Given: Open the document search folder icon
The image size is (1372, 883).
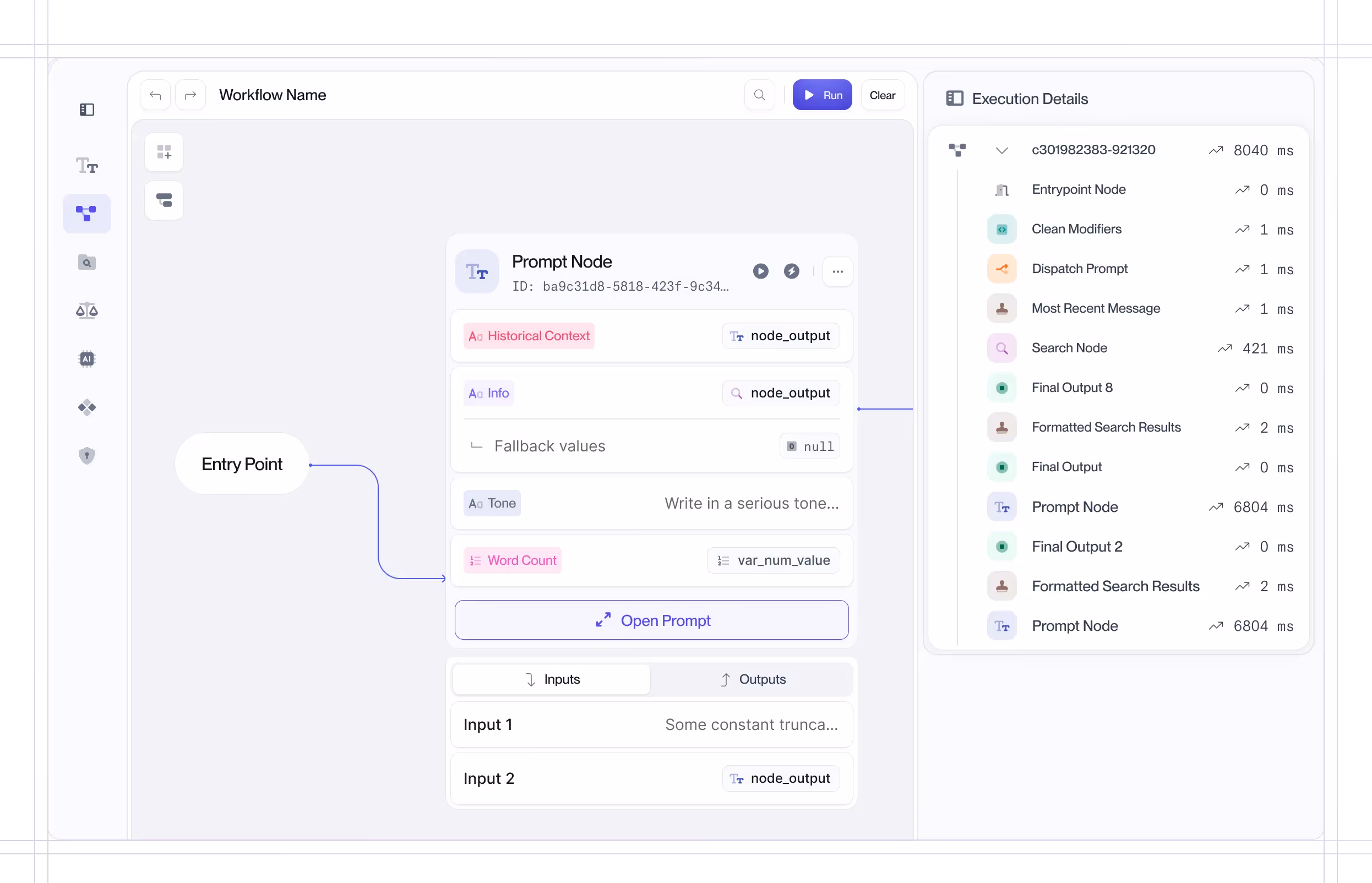Looking at the screenshot, I should tap(86, 263).
